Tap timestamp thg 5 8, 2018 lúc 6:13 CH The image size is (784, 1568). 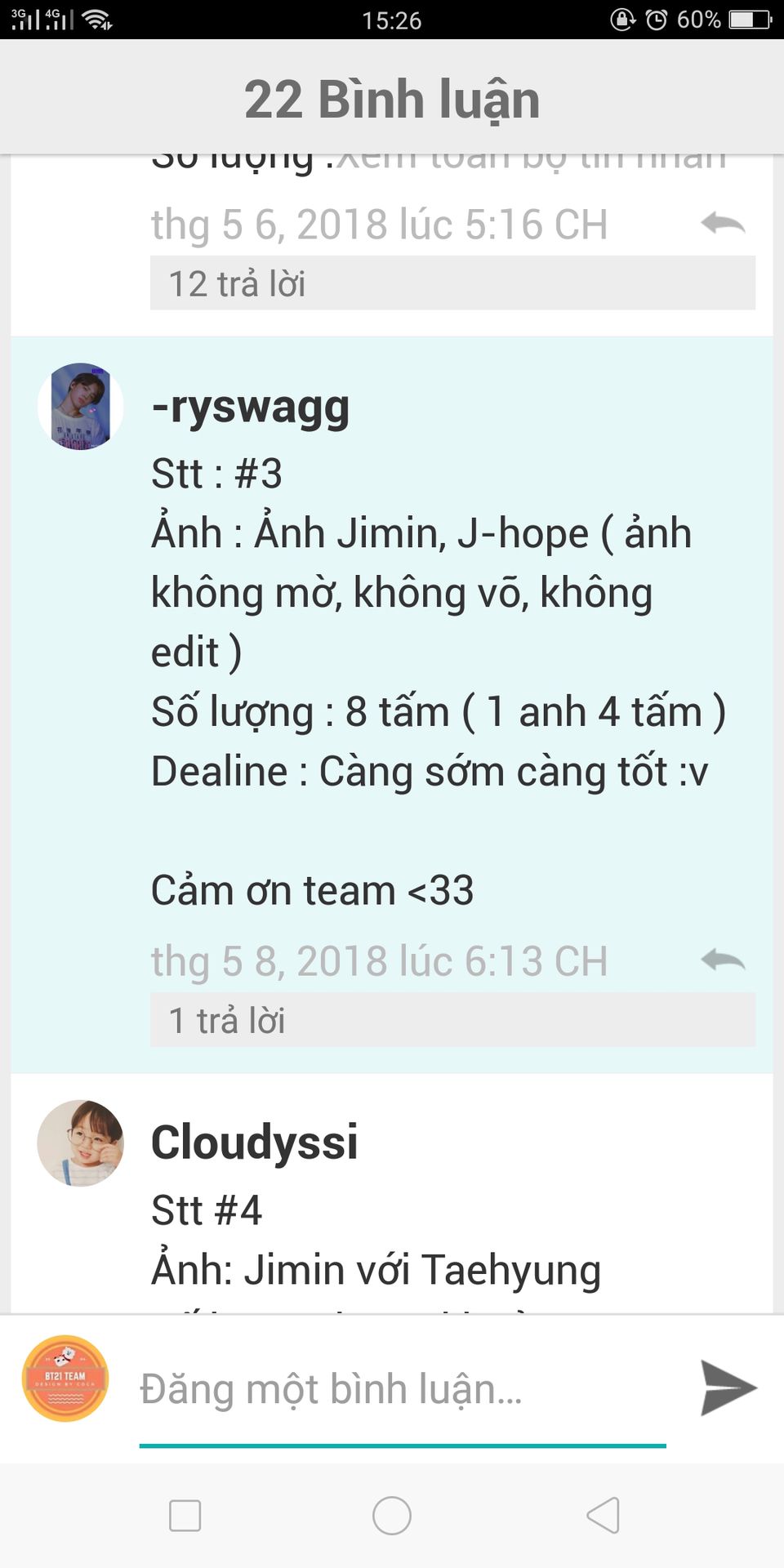coord(380,960)
